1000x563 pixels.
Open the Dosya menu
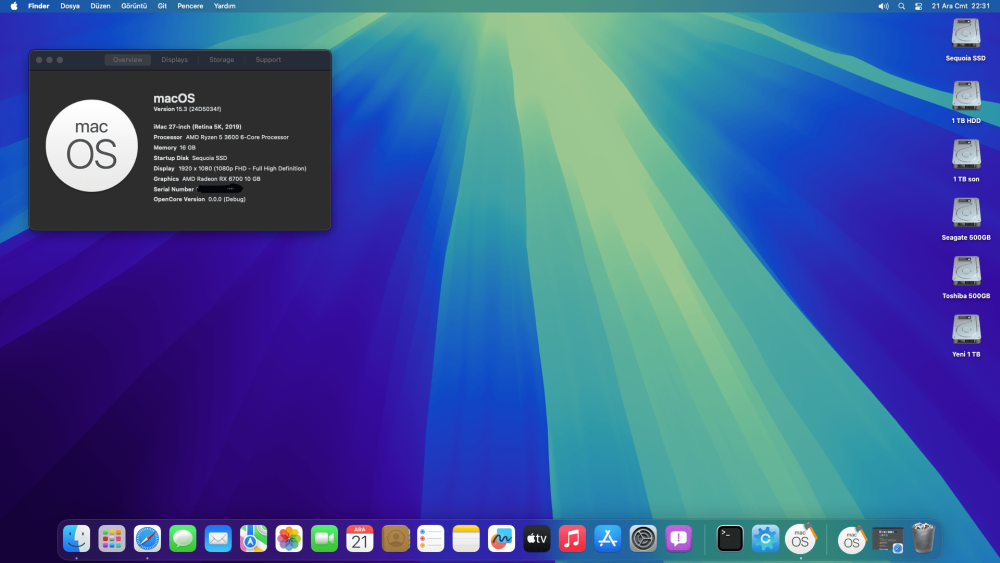tap(70, 6)
